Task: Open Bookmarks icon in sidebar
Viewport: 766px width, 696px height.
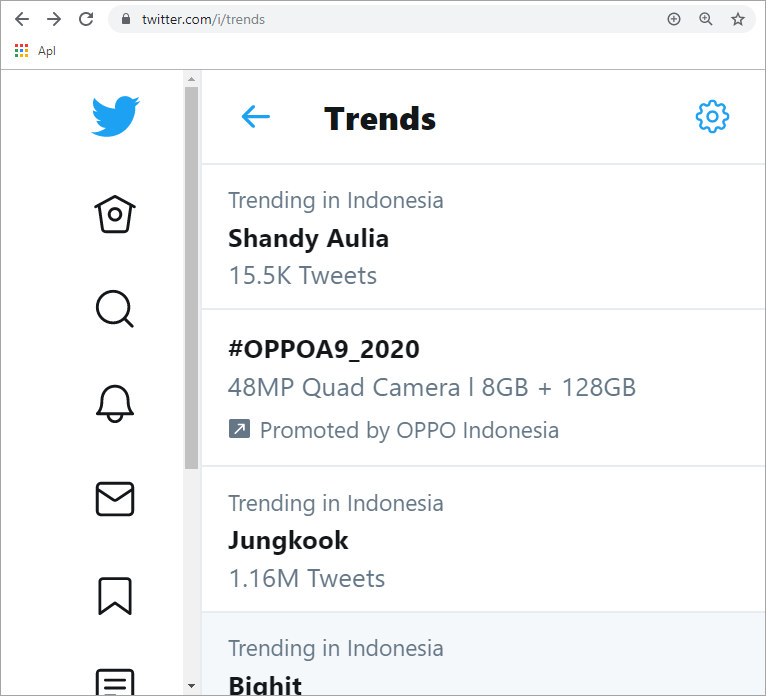Action: (115, 596)
